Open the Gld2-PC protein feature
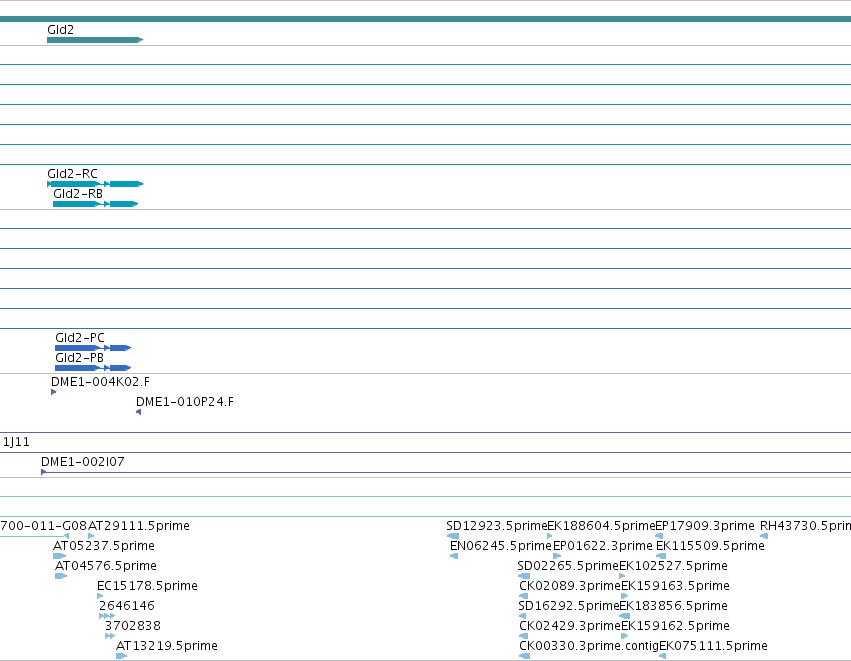This screenshot has height=661, width=851. 93,348
